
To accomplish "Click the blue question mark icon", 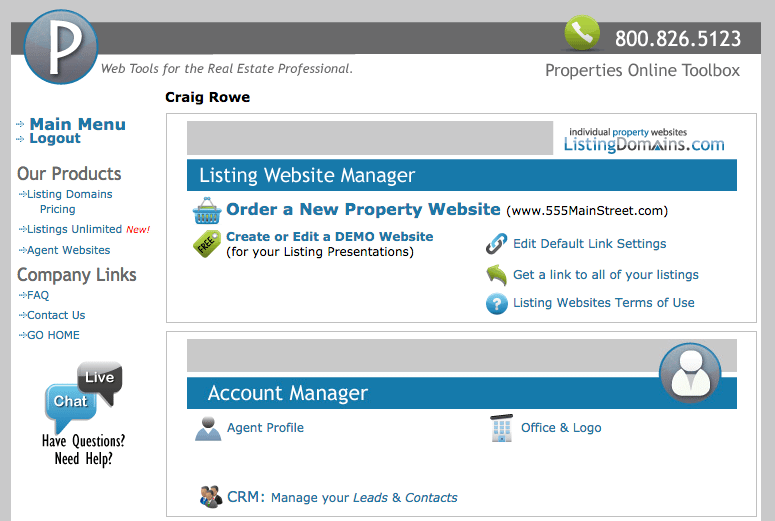I will click(x=497, y=304).
